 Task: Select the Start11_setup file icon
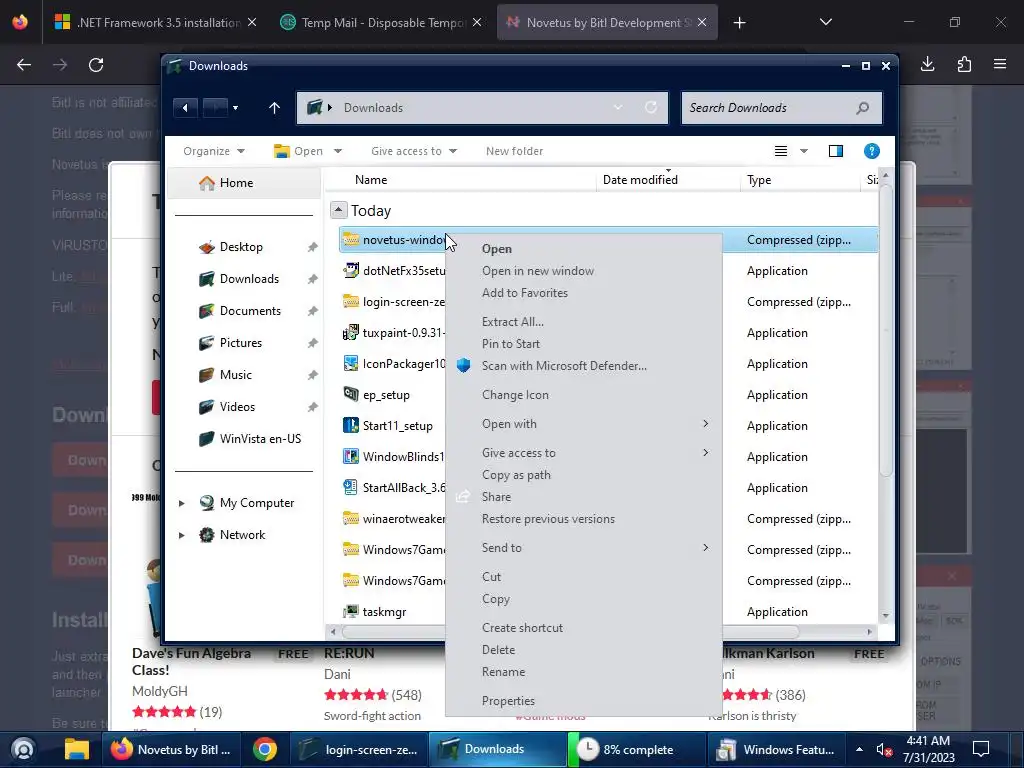point(351,426)
